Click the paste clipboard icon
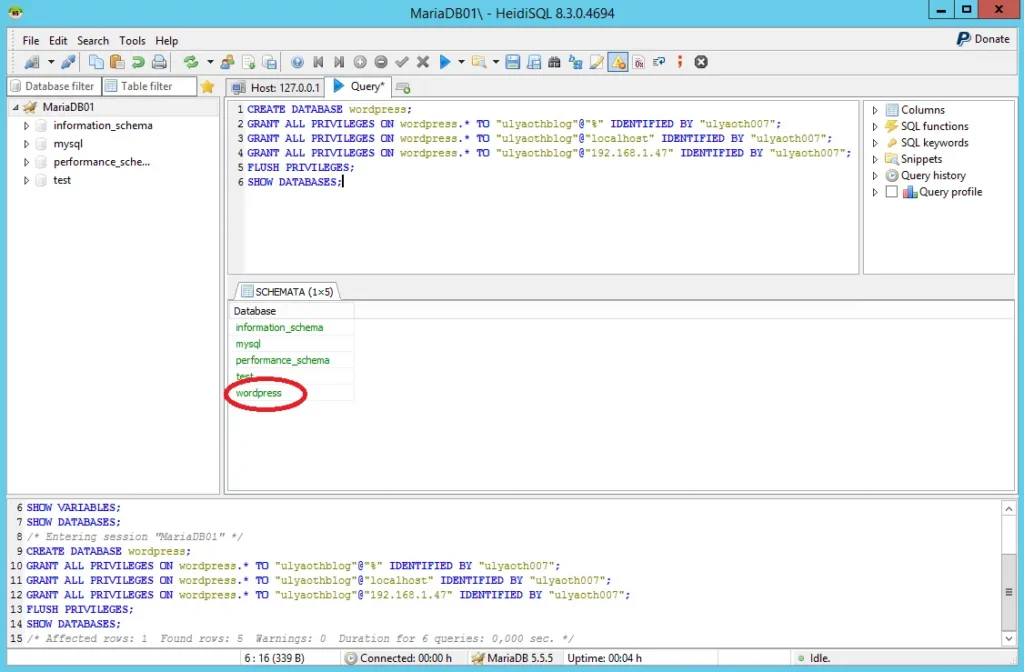Viewport: 1024px width, 672px height. pos(117,62)
